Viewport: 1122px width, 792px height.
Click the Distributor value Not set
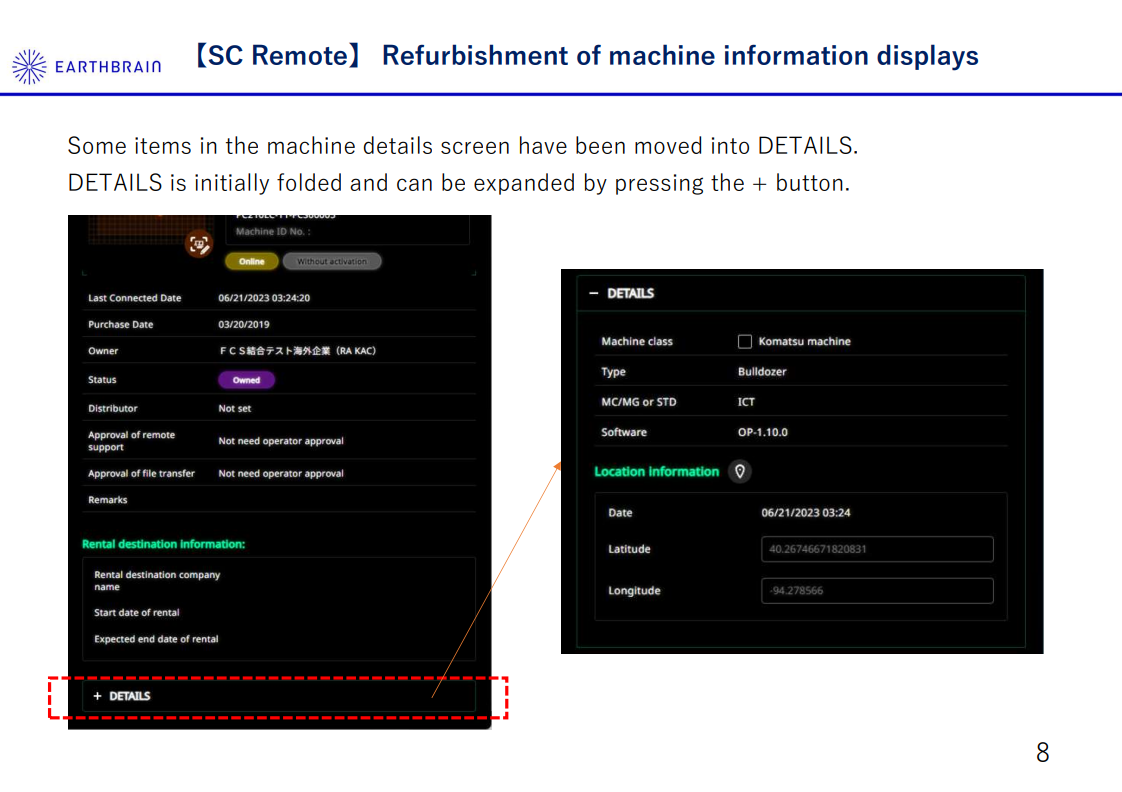point(235,409)
